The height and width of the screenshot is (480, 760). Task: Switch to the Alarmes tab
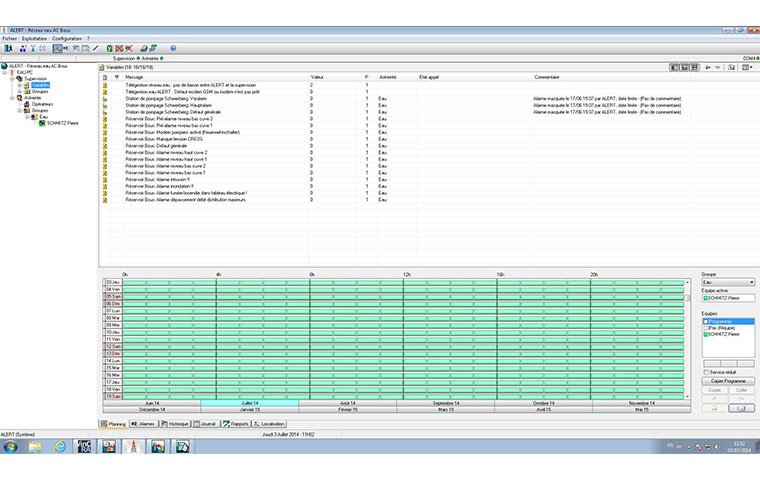click(x=143, y=424)
